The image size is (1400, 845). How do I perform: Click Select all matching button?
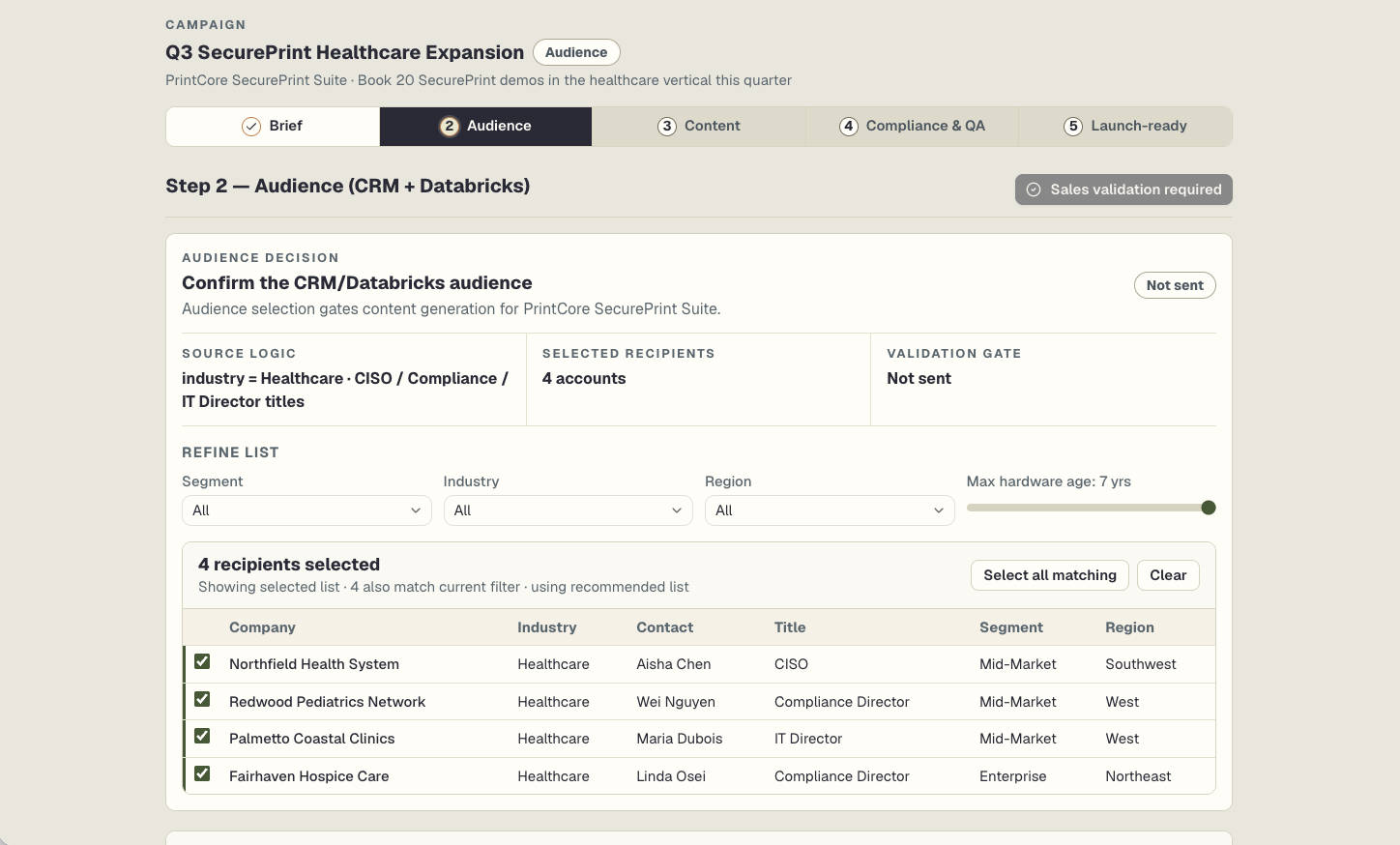tap(1050, 575)
